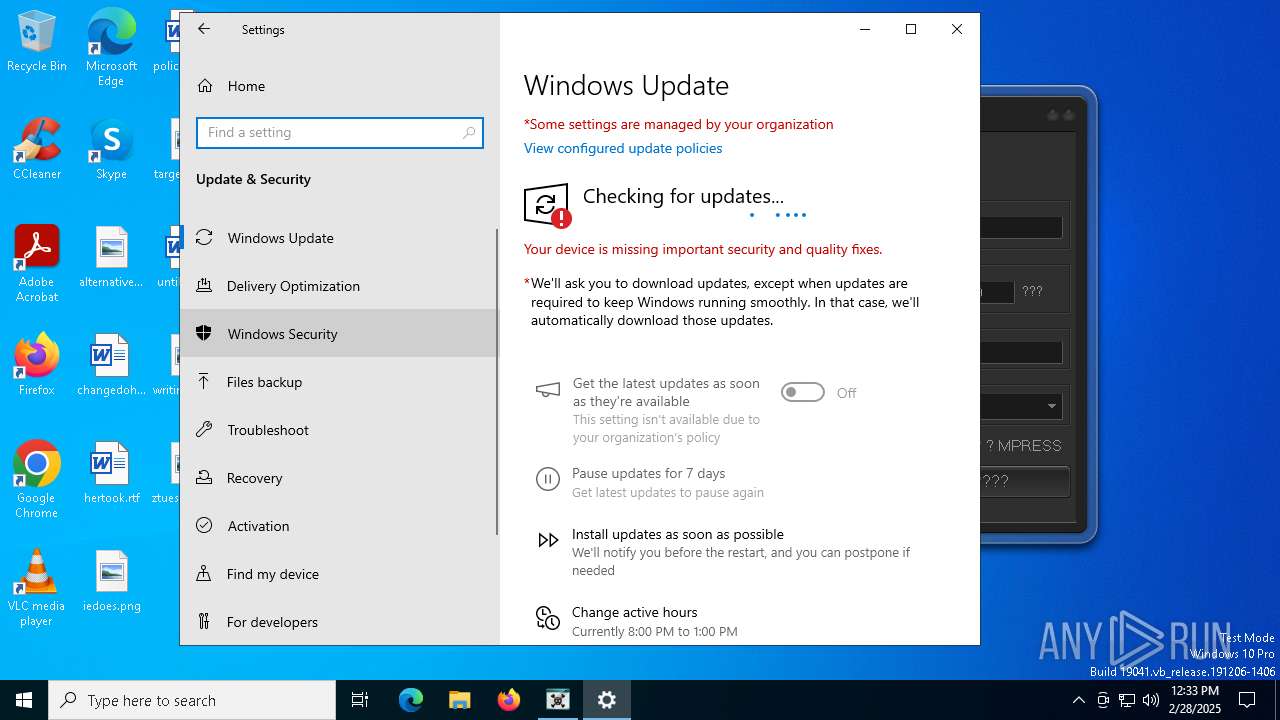The height and width of the screenshot is (720, 1280).
Task: Click the sidebar scrollbar in Settings
Action: 497,381
